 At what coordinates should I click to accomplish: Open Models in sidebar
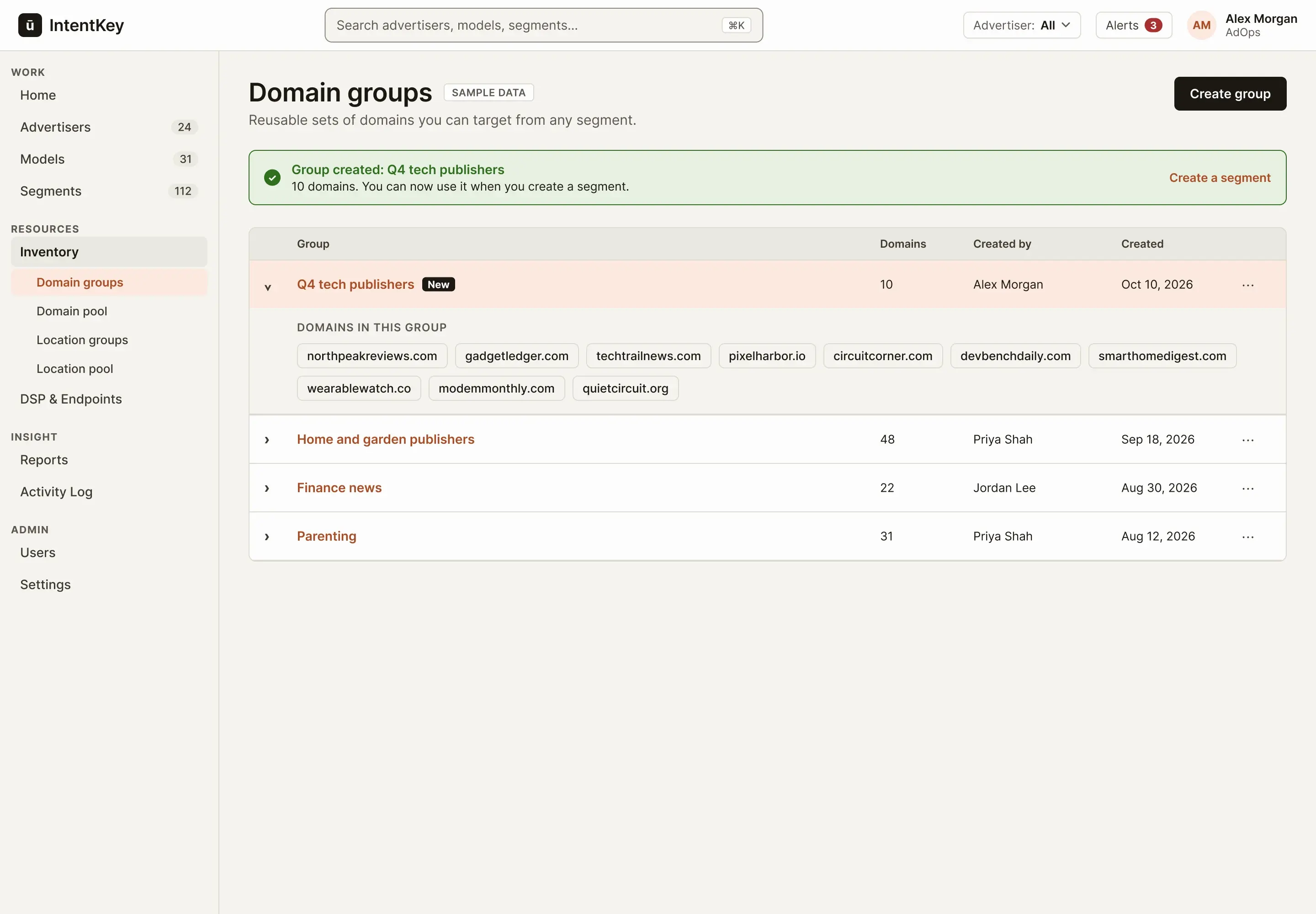pos(109,159)
